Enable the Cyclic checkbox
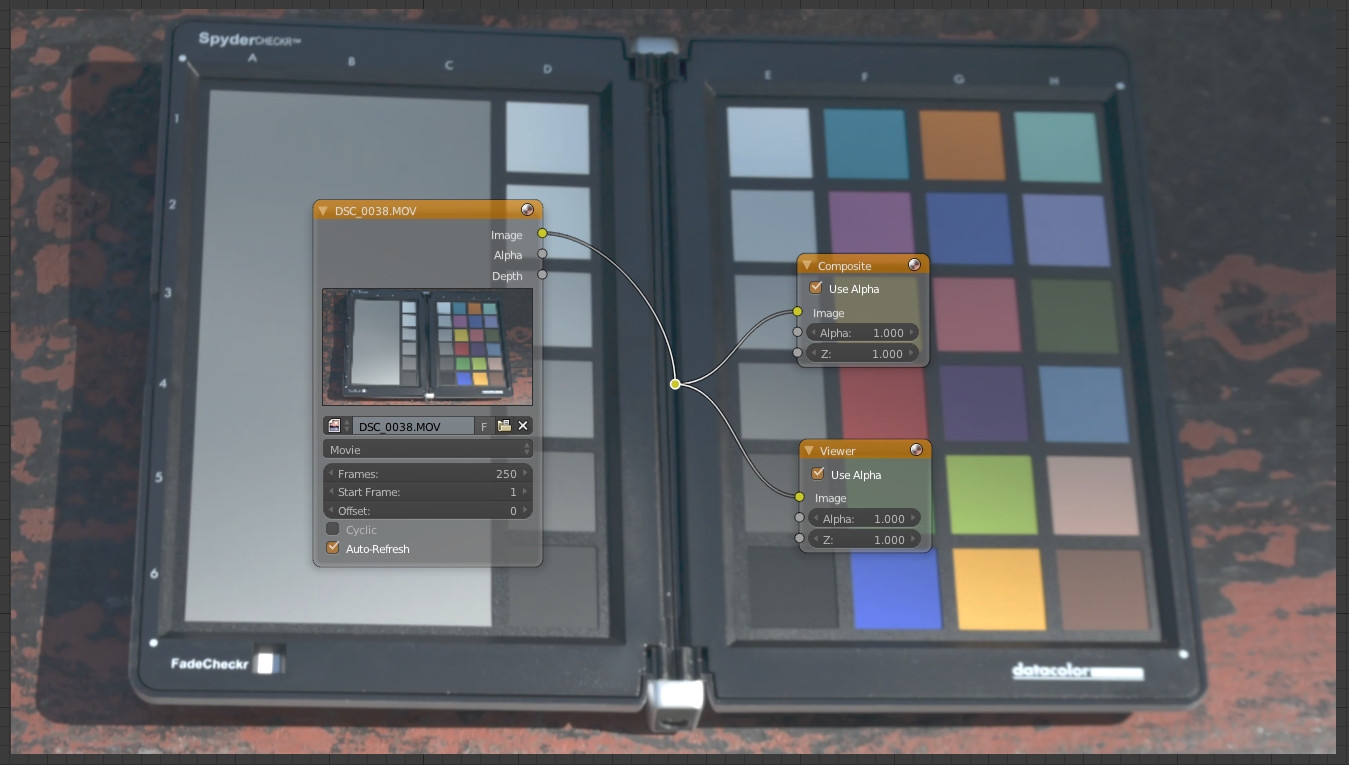This screenshot has width=1349, height=765. pyautogui.click(x=333, y=529)
